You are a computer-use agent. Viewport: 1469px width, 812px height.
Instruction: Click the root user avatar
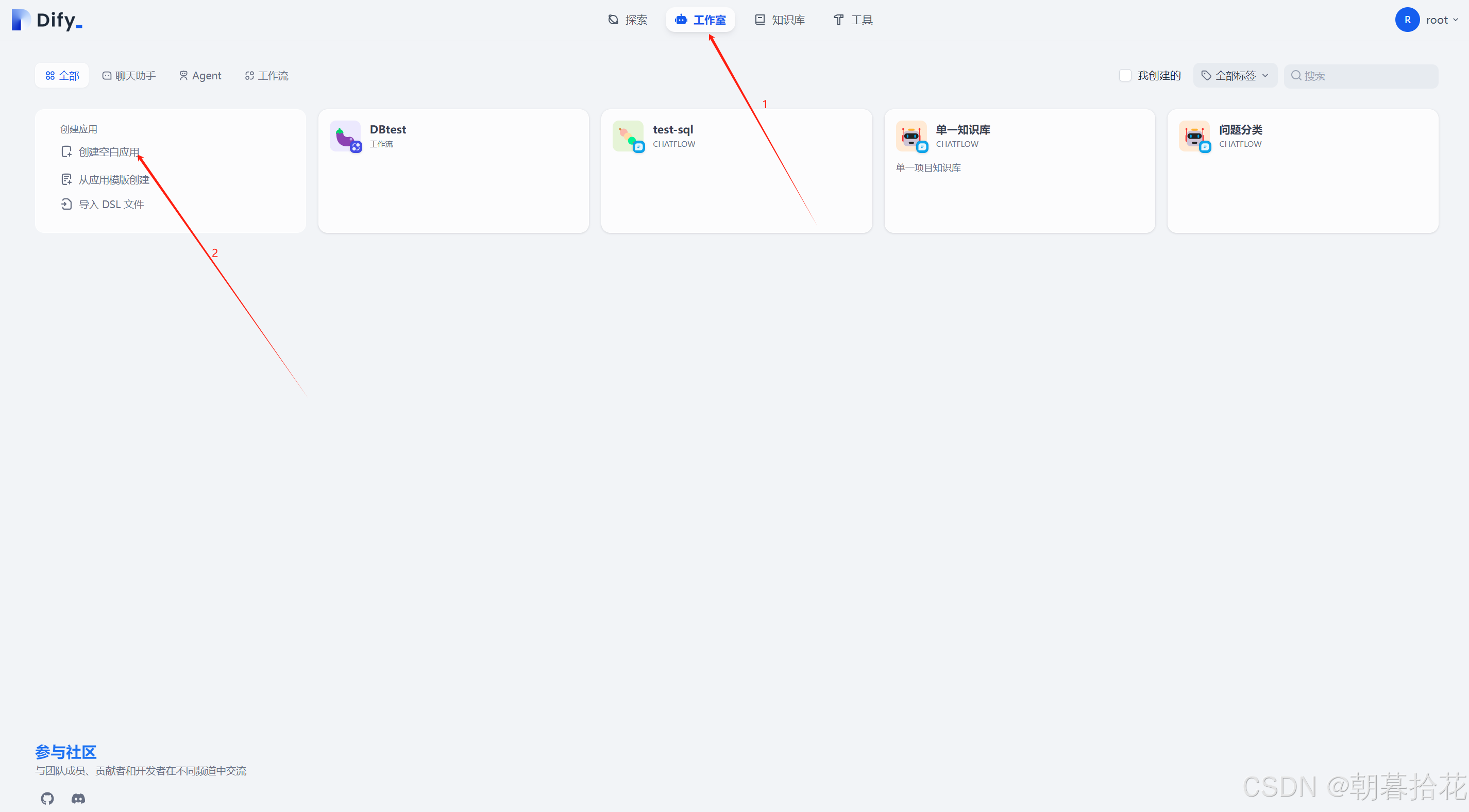[x=1407, y=20]
